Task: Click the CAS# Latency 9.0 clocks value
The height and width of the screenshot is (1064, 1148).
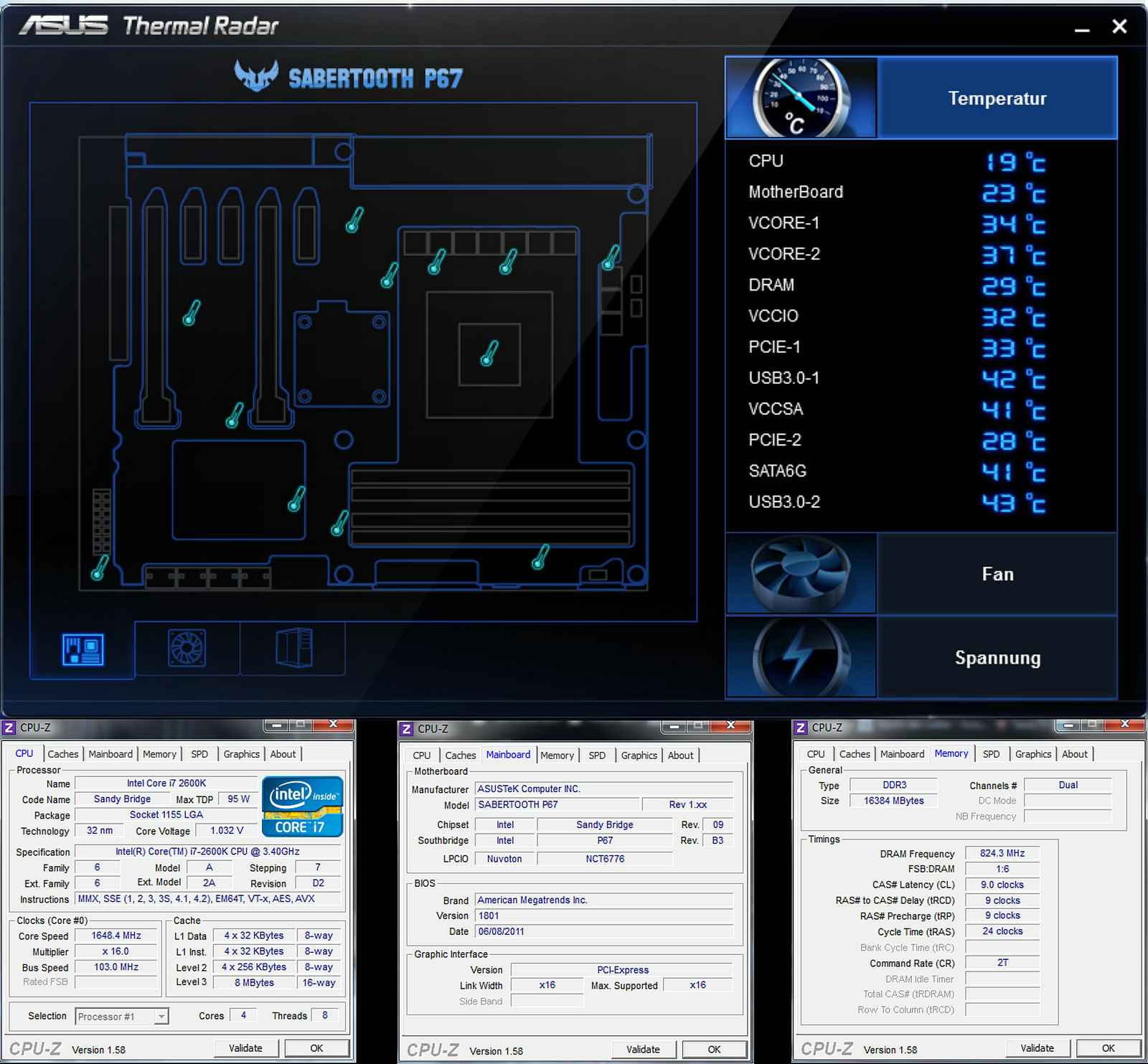Action: point(1002,885)
